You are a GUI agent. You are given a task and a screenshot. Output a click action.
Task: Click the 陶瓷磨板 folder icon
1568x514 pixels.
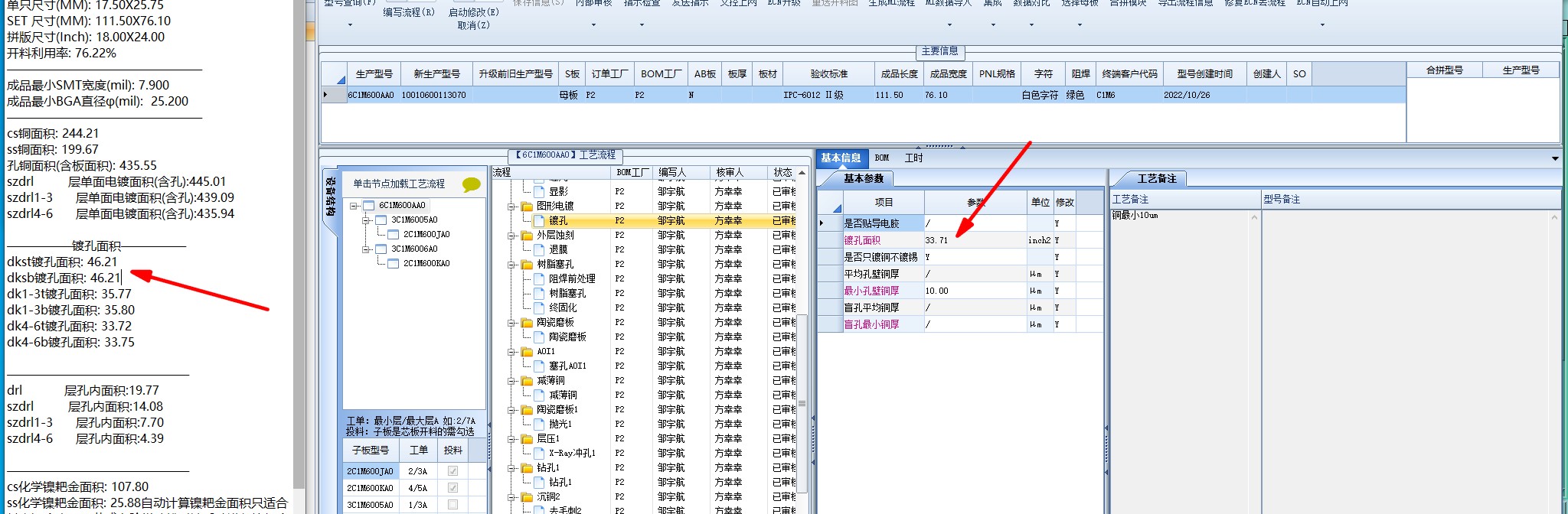(x=527, y=322)
